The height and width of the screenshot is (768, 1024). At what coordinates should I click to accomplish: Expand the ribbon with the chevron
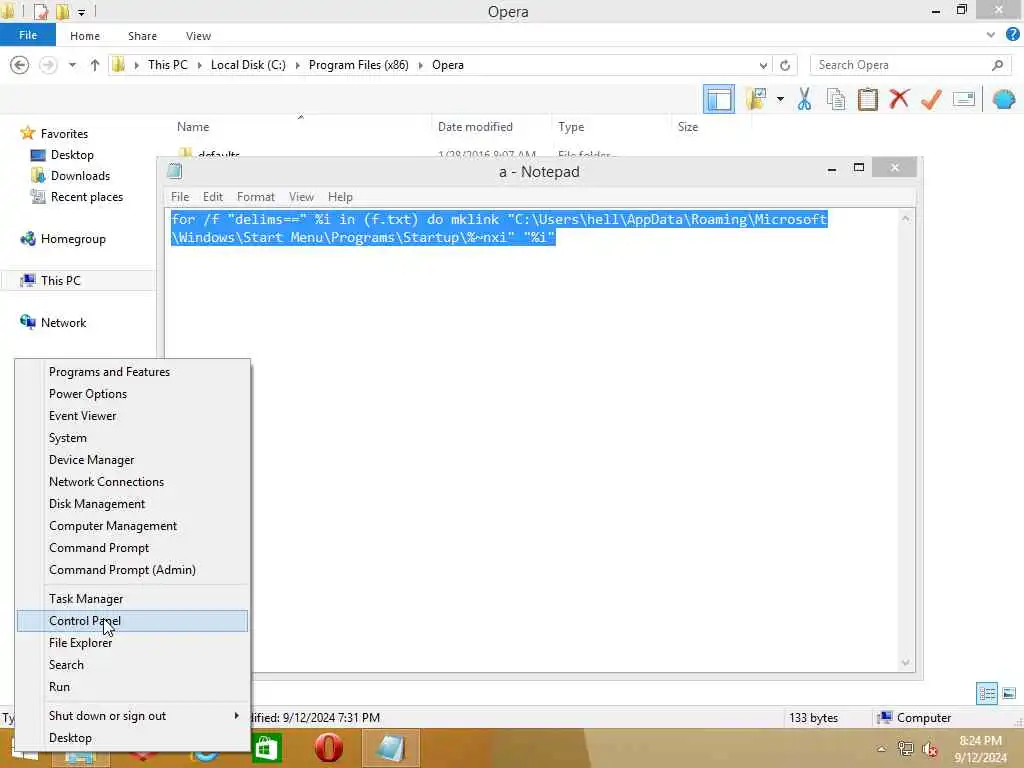coord(991,35)
